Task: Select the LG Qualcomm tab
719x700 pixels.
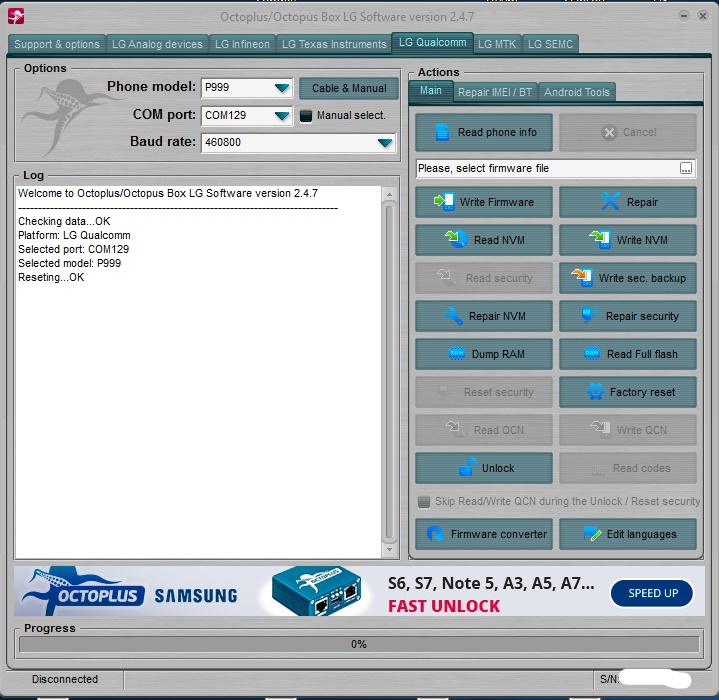Action: pos(432,43)
